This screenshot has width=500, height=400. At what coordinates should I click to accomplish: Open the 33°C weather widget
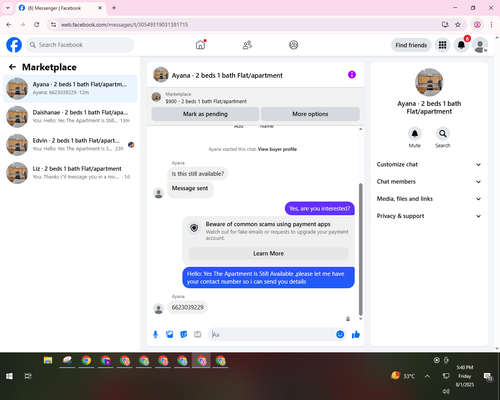[403, 376]
